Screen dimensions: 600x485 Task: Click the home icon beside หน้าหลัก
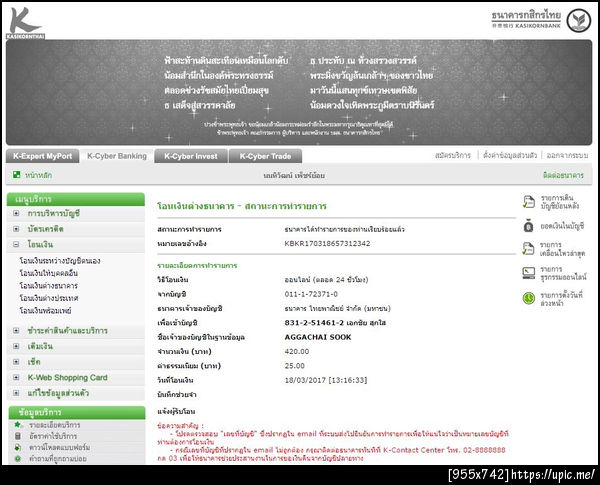pos(16,175)
